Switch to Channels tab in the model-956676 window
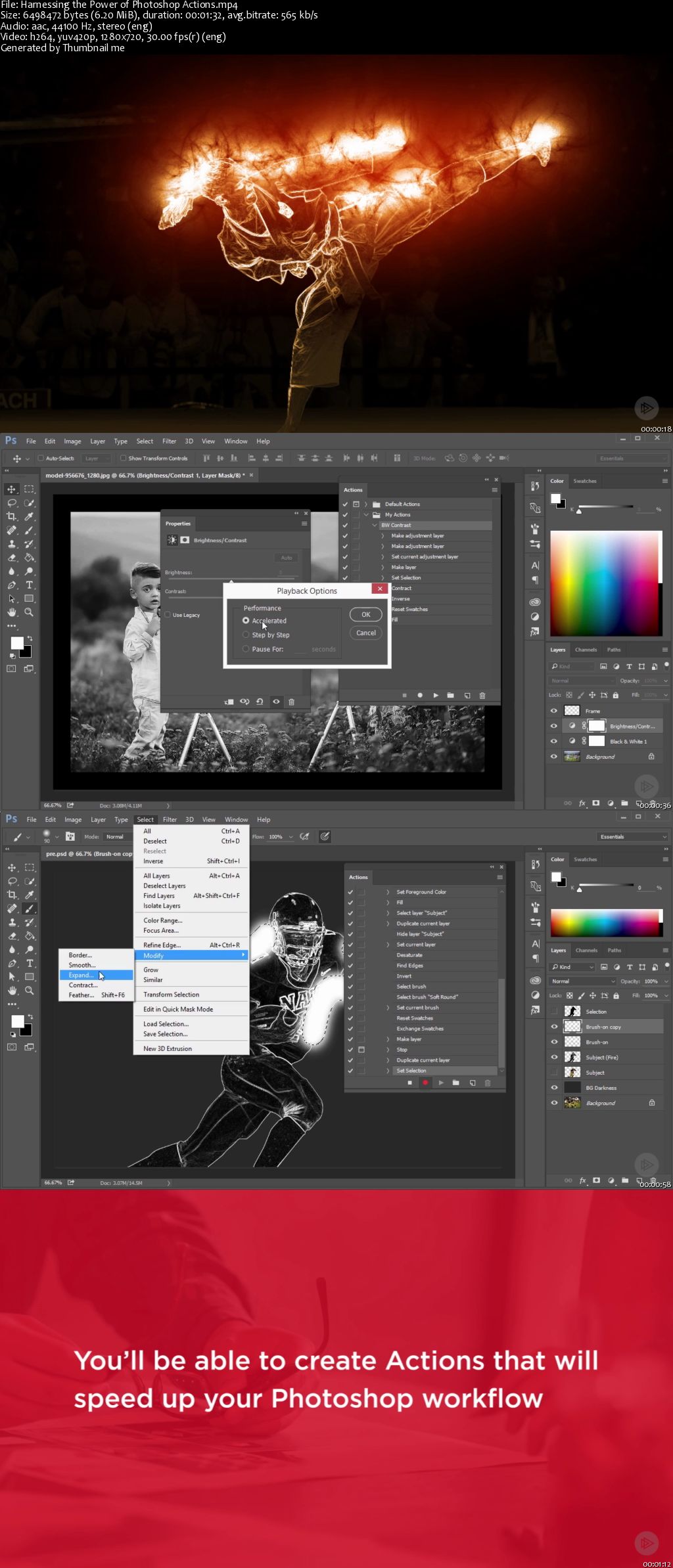The image size is (673, 1568). click(586, 649)
